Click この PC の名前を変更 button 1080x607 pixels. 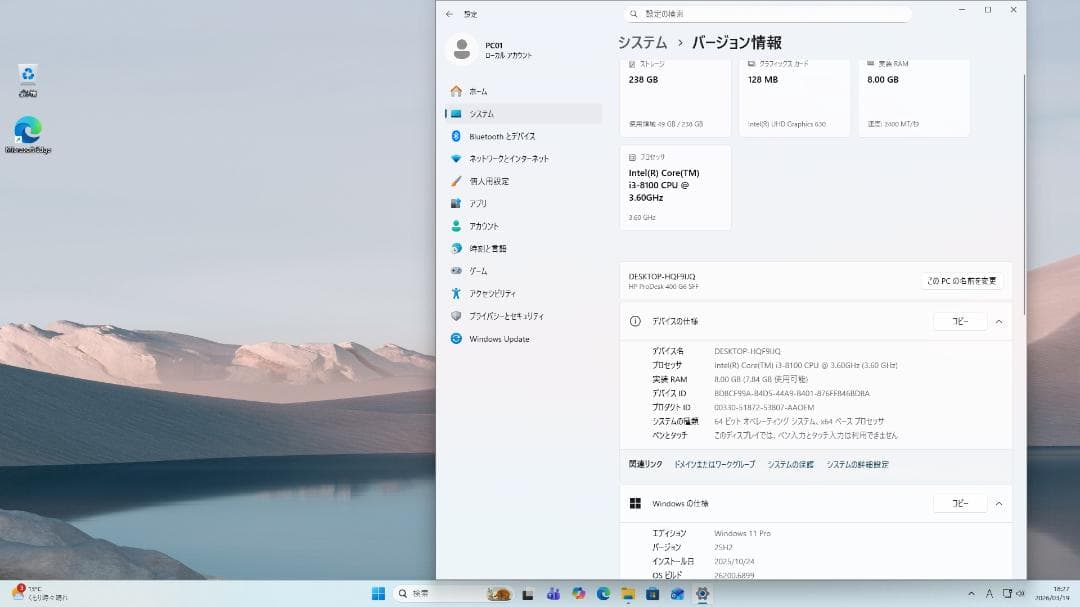click(x=962, y=281)
